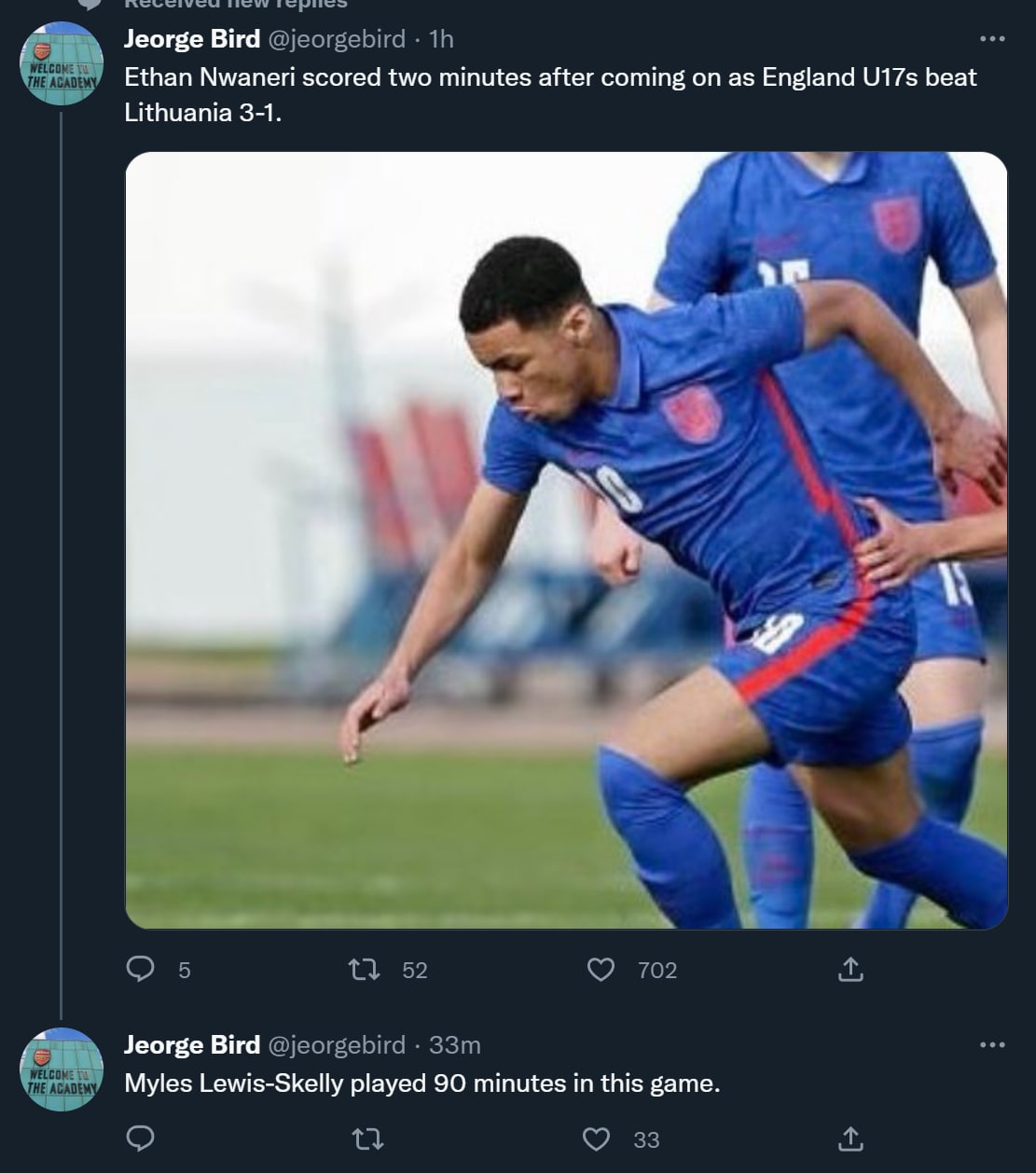Image resolution: width=1036 pixels, height=1173 pixels.
Task: Open the 33m timestamp of the reply tweet
Action: point(454,1045)
